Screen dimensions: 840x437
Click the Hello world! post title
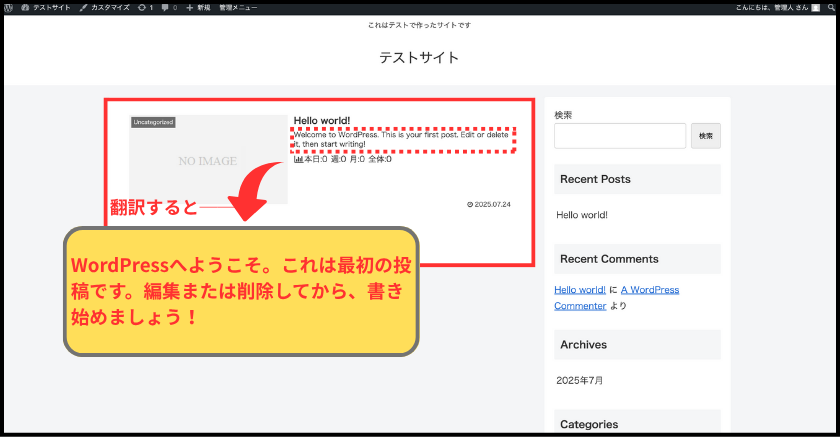pos(322,121)
